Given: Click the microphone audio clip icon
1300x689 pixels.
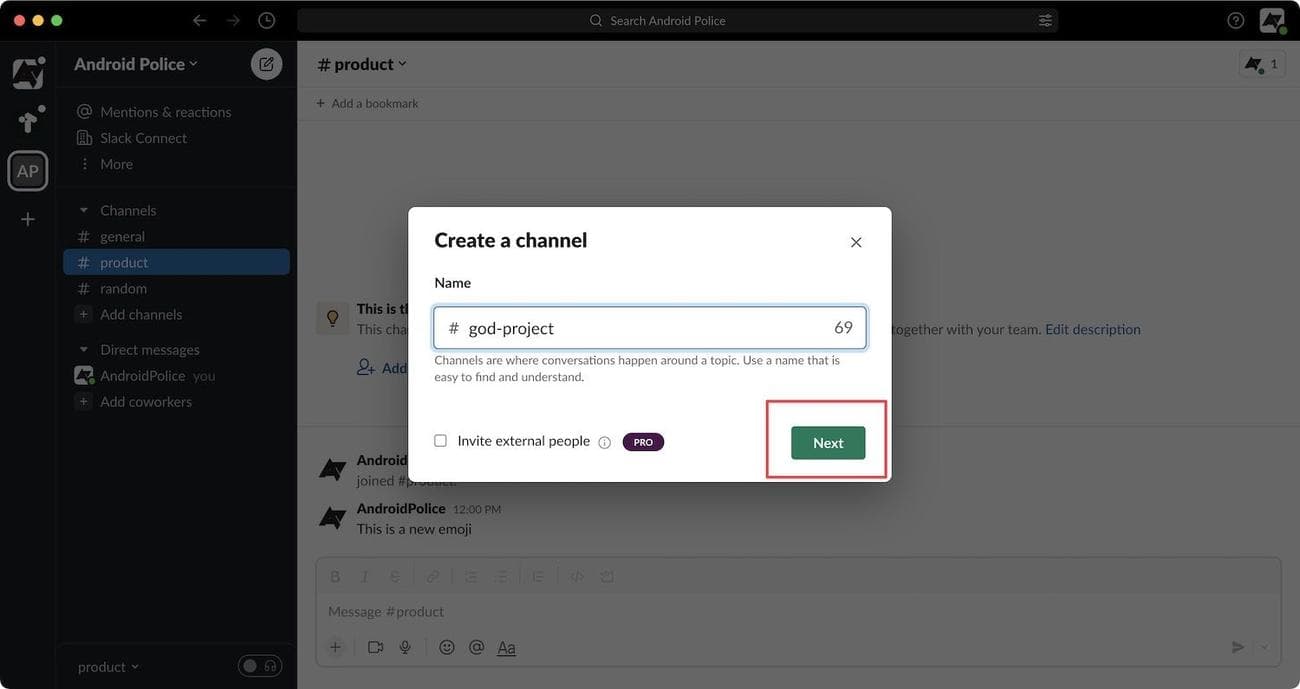Looking at the screenshot, I should point(405,647).
